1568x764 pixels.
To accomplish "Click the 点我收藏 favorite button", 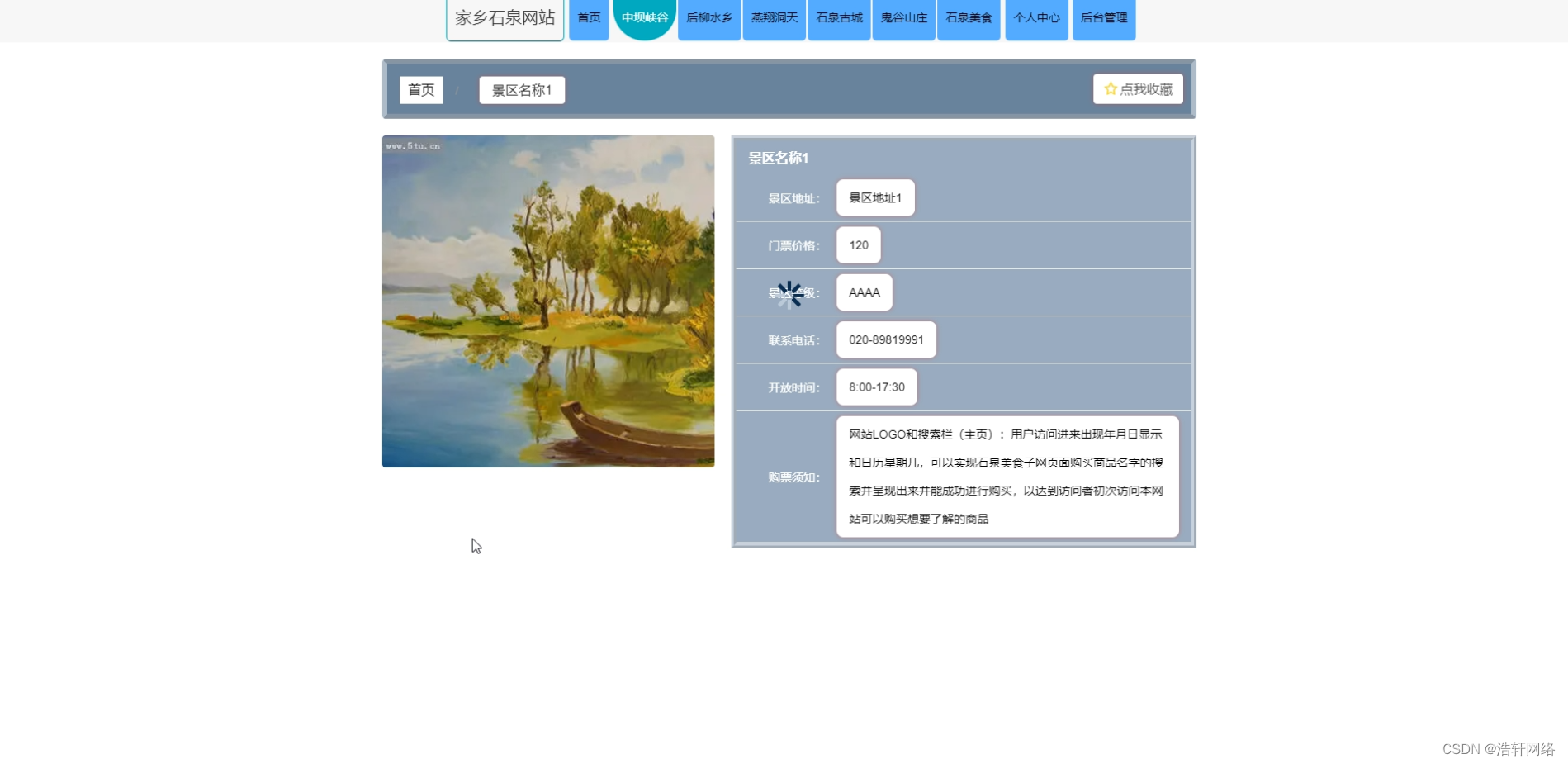I will point(1138,88).
